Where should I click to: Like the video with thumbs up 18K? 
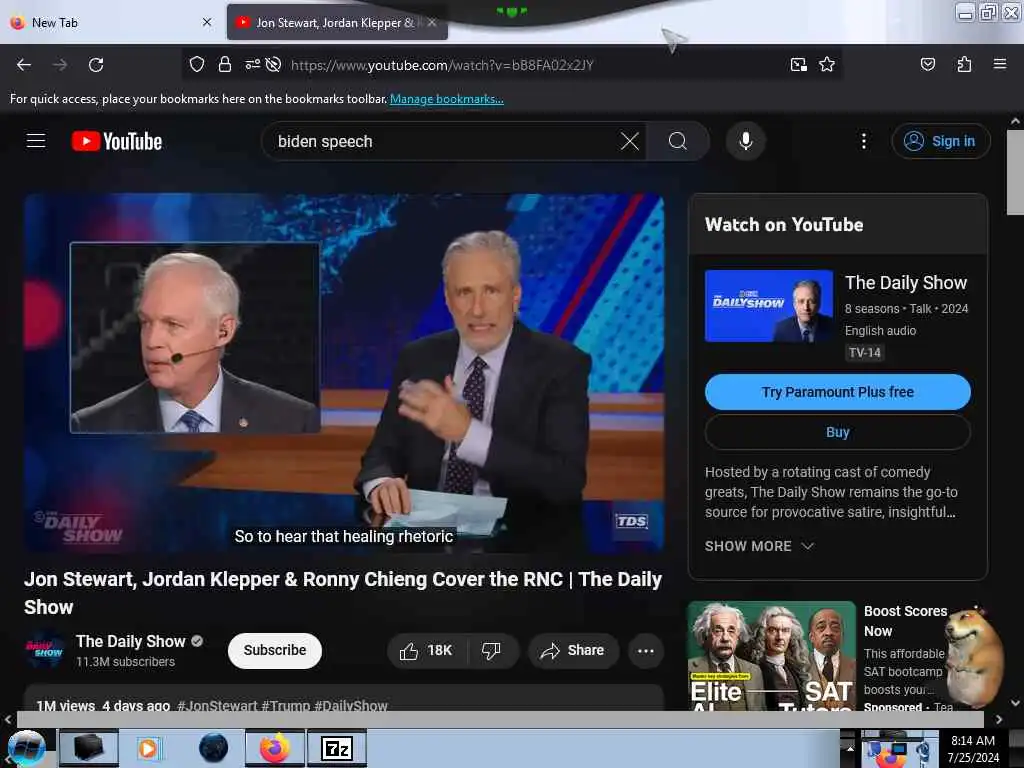pyautogui.click(x=426, y=650)
